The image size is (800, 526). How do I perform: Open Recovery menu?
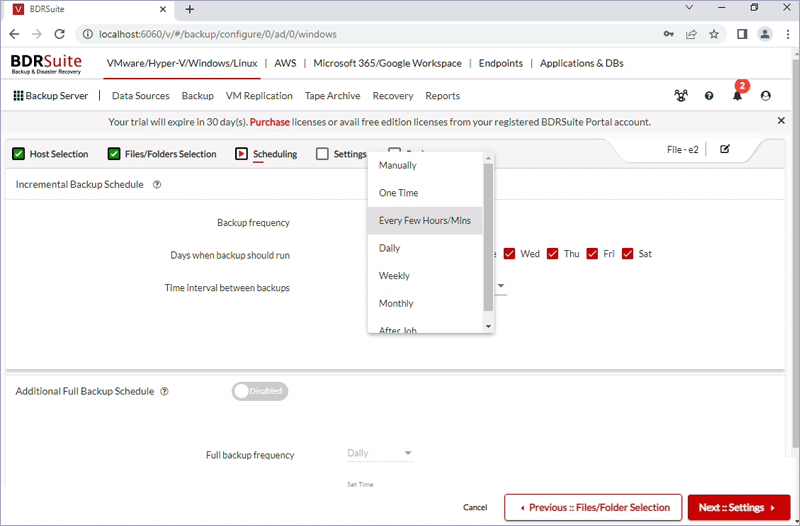(x=393, y=96)
